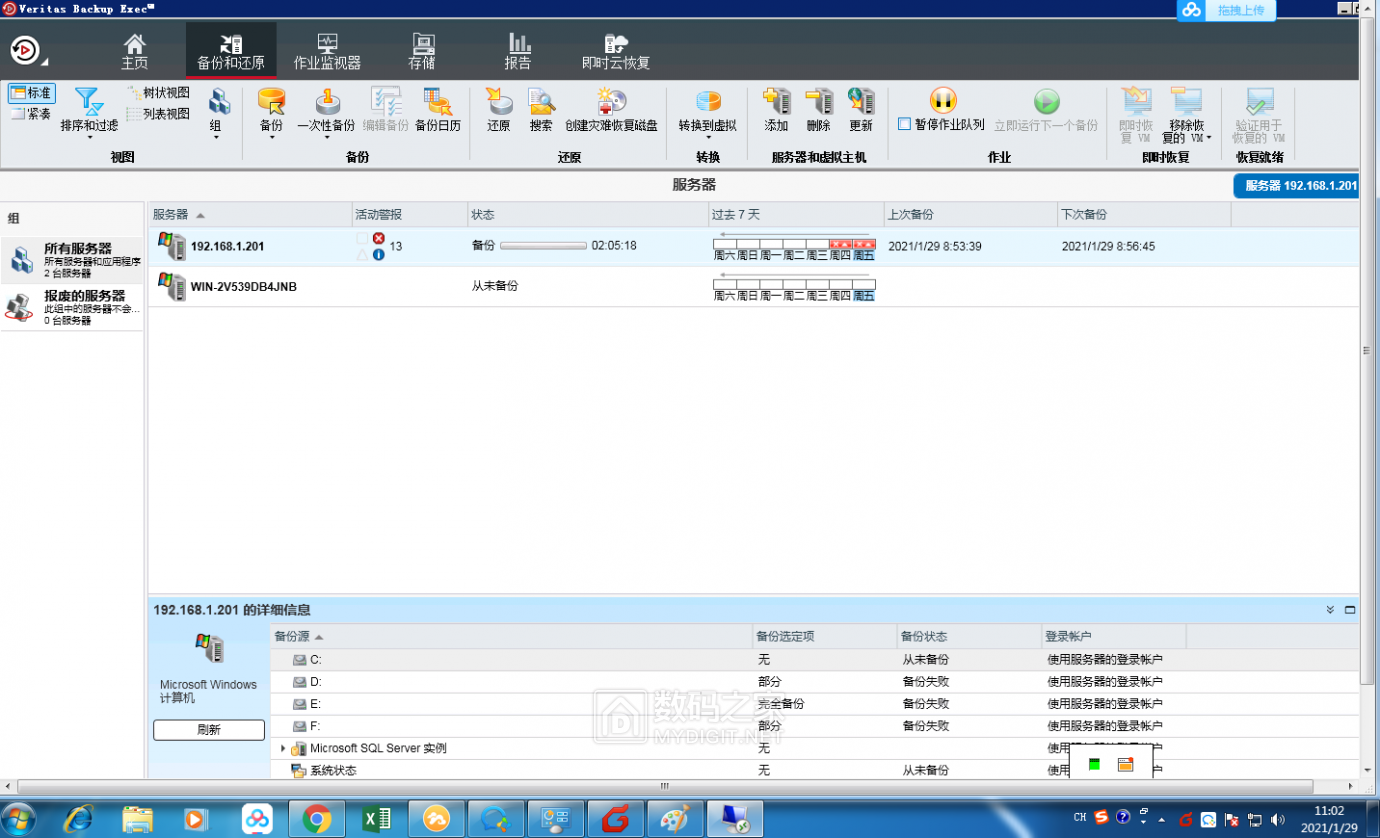Select the 紧凑 compact view
Image resolution: width=1380 pixels, height=838 pixels.
pyautogui.click(x=32, y=114)
